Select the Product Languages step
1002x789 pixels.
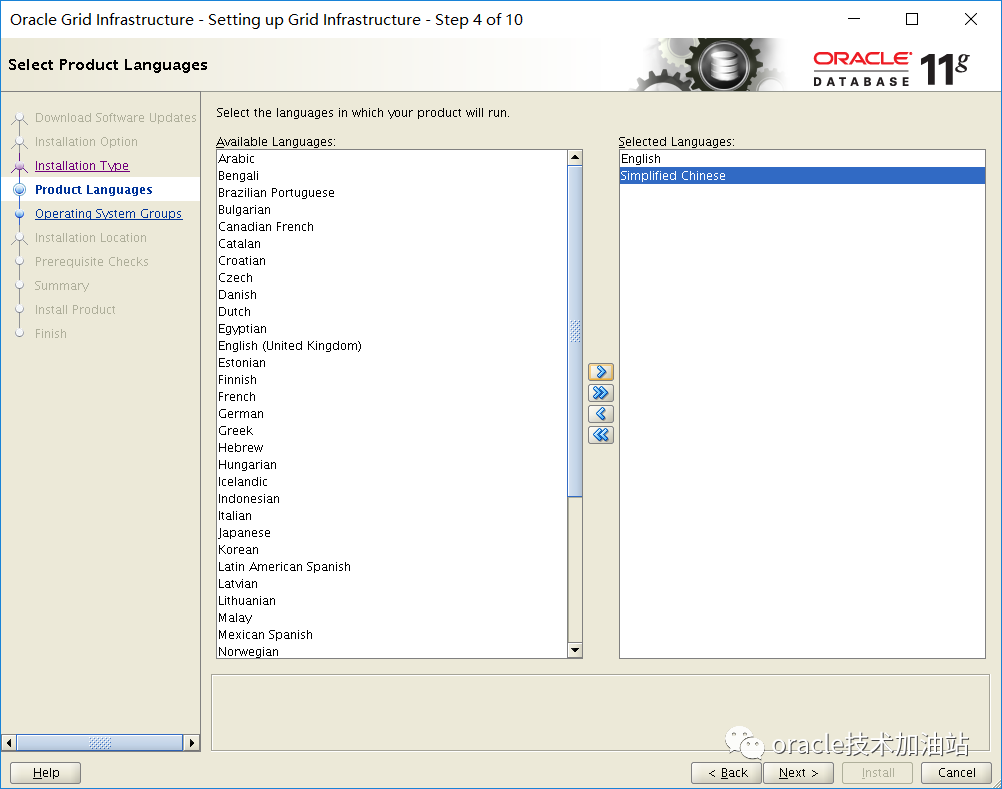click(93, 190)
